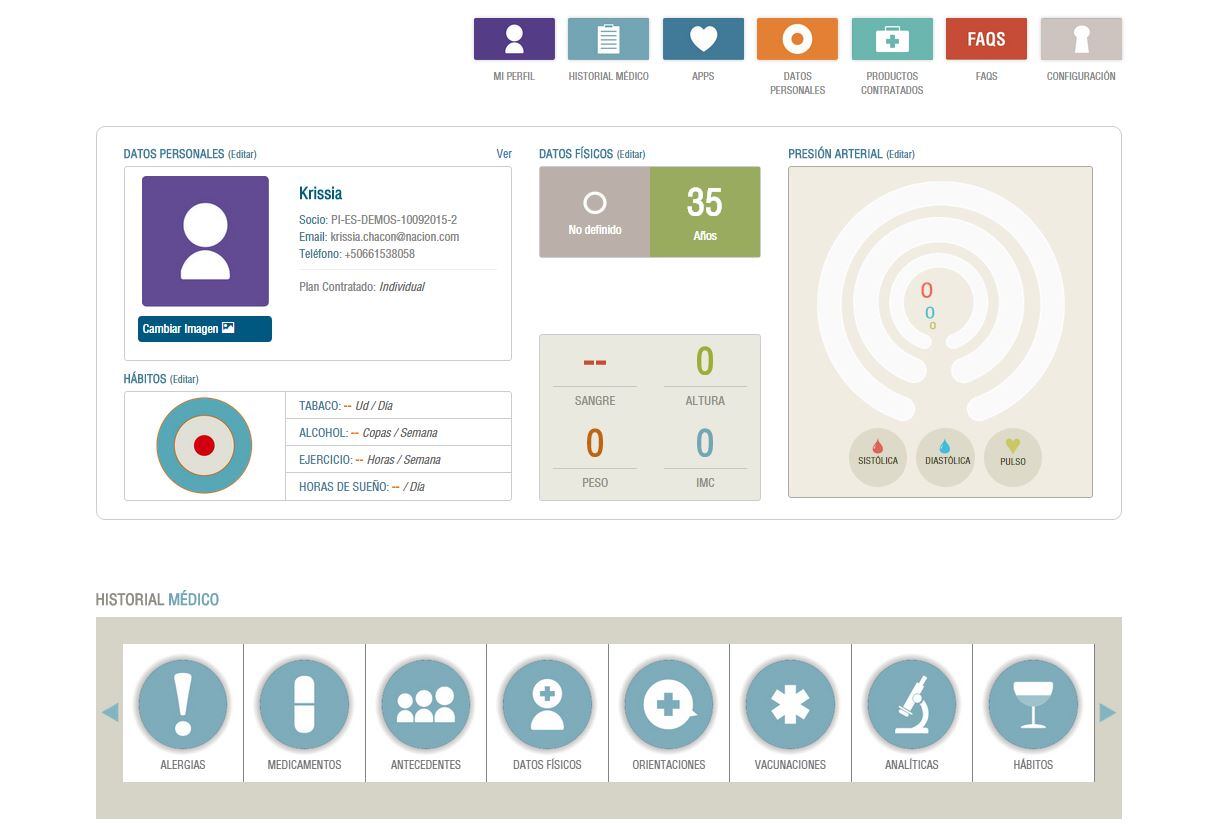Select the Vacunaciones asterisk icon
This screenshot has height=837, width=1225.
tap(790, 704)
